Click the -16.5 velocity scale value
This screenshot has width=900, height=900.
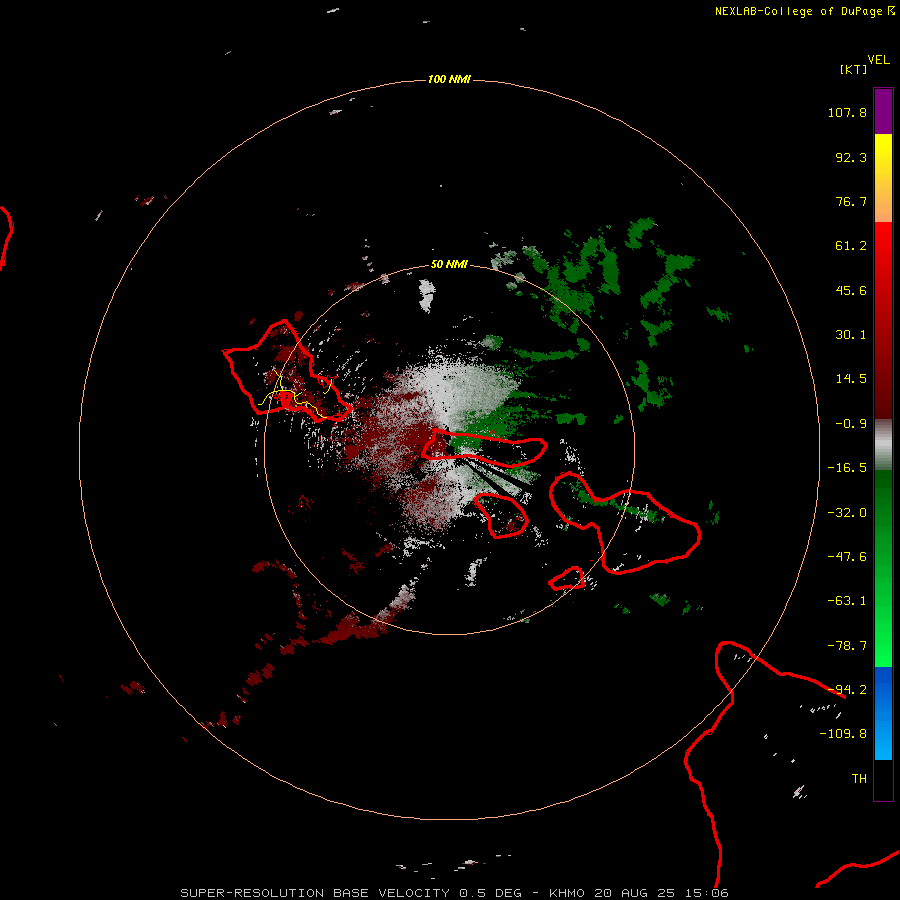coord(847,468)
